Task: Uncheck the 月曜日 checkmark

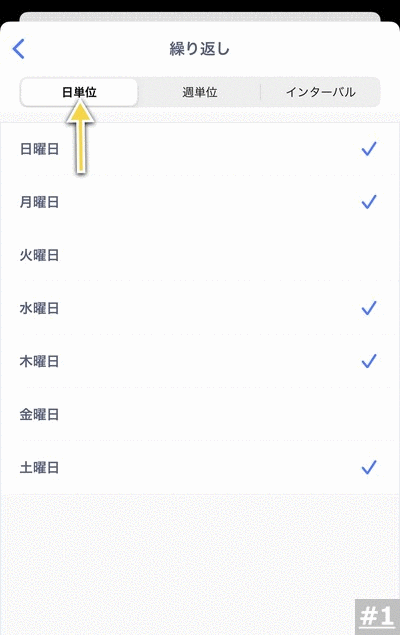Action: tap(369, 202)
